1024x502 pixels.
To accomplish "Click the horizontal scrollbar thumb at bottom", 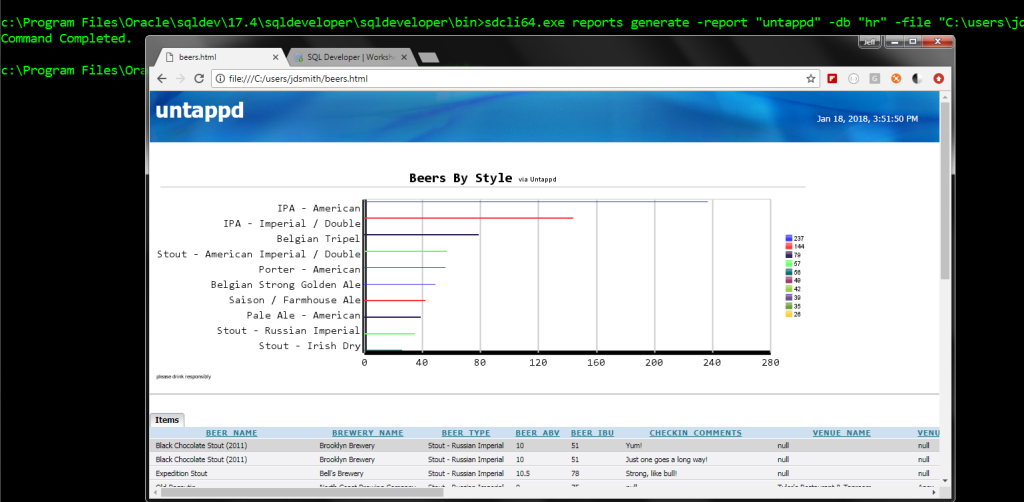I will (300, 492).
